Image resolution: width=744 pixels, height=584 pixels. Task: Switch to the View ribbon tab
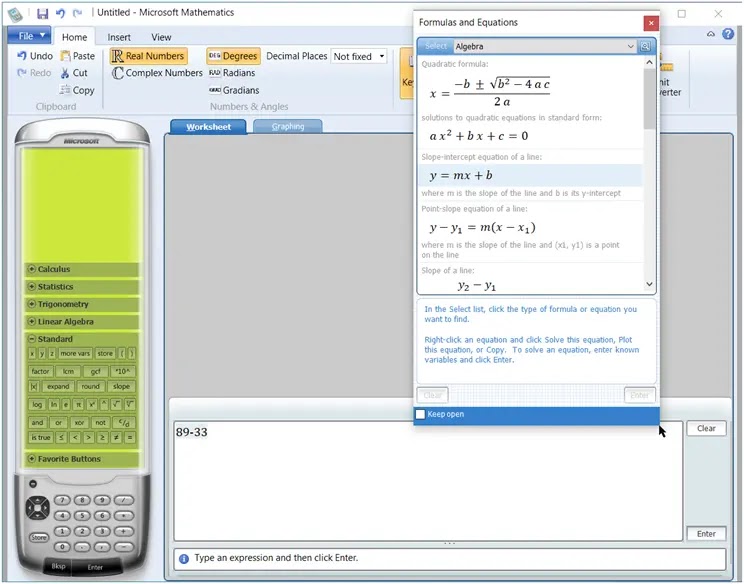click(161, 37)
